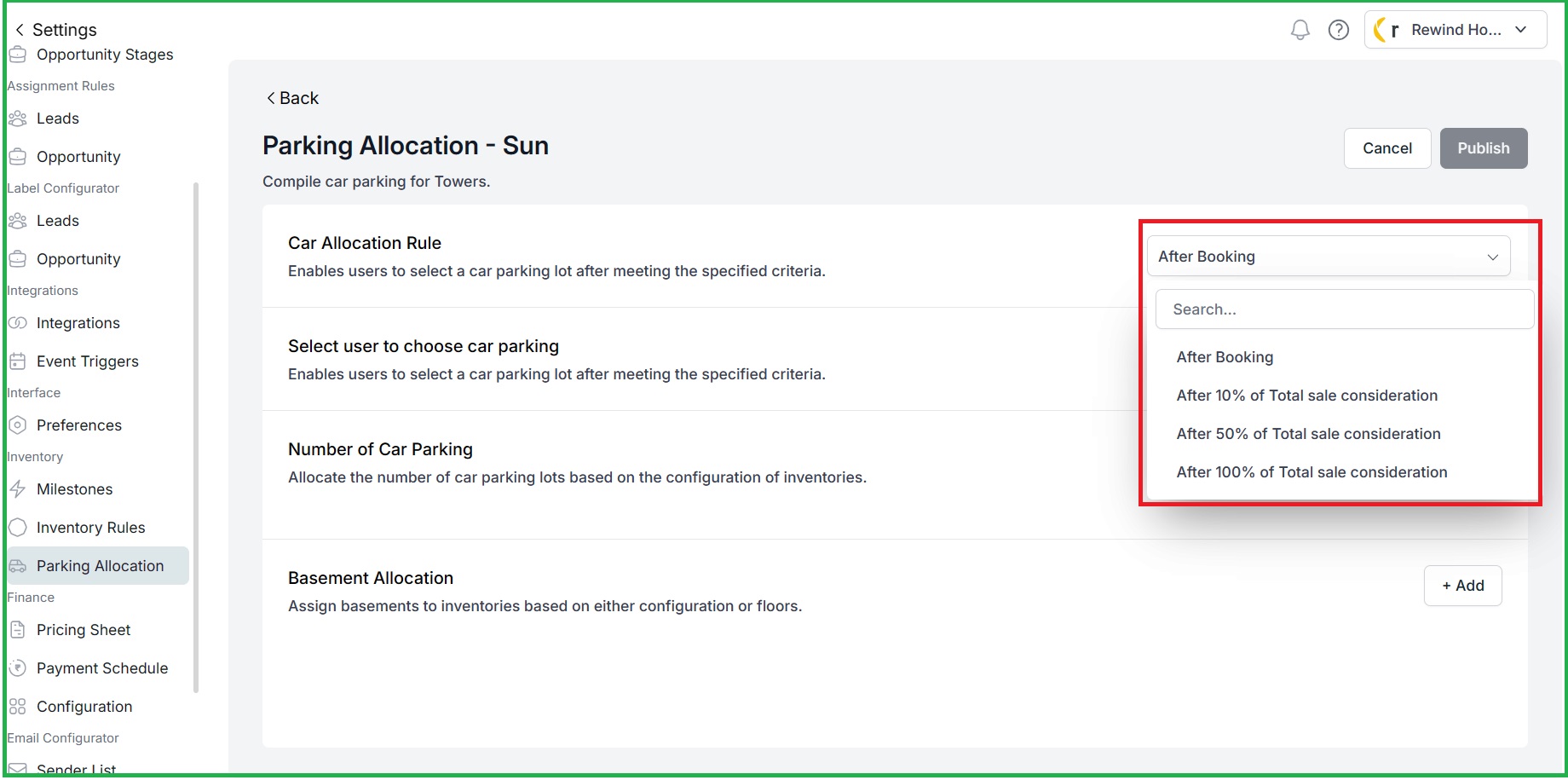The width and height of the screenshot is (1568, 780).
Task: Select After Booking option in the list
Action: [x=1225, y=357]
